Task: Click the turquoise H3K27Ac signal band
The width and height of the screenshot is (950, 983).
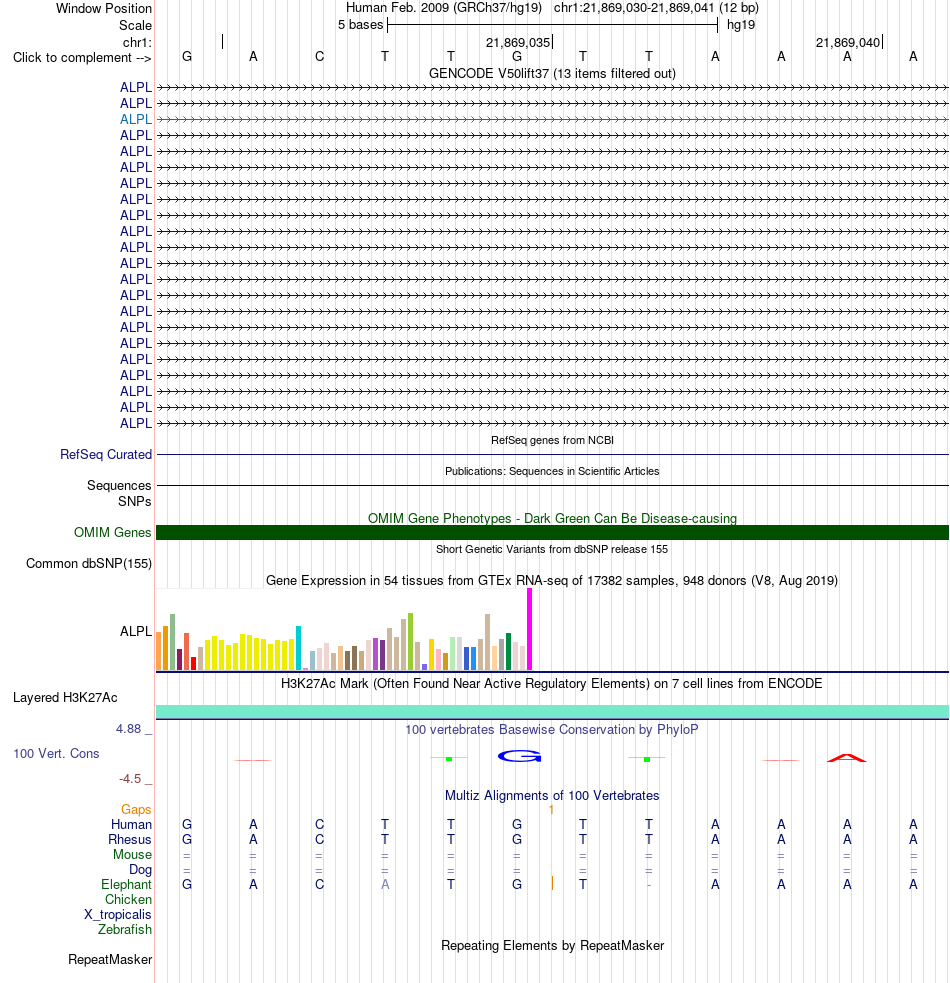Action: click(x=552, y=712)
